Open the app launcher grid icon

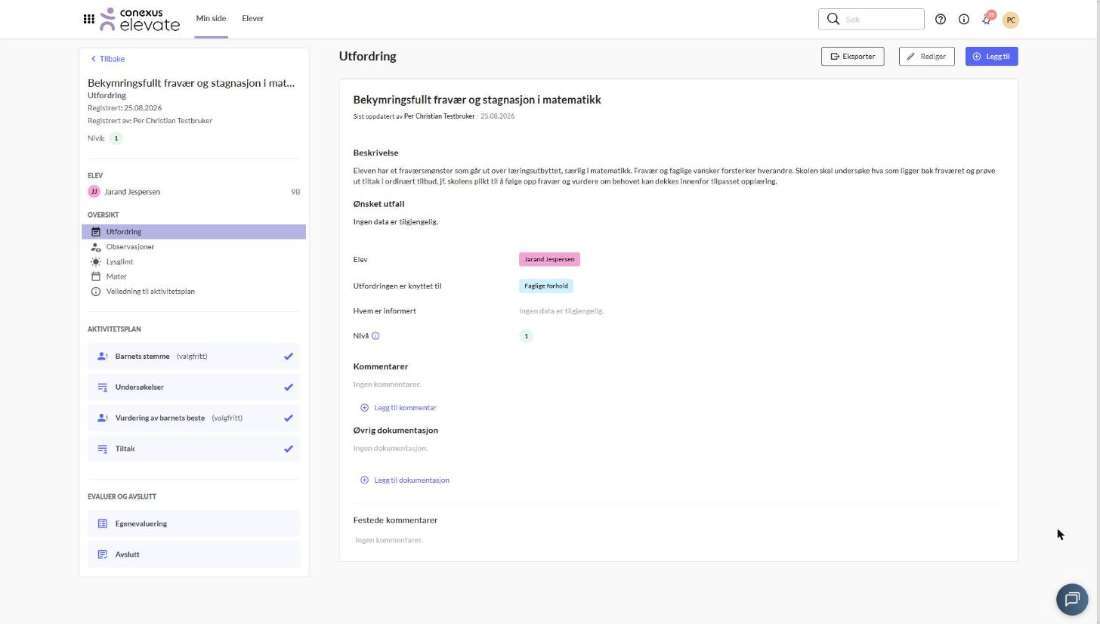pos(89,19)
